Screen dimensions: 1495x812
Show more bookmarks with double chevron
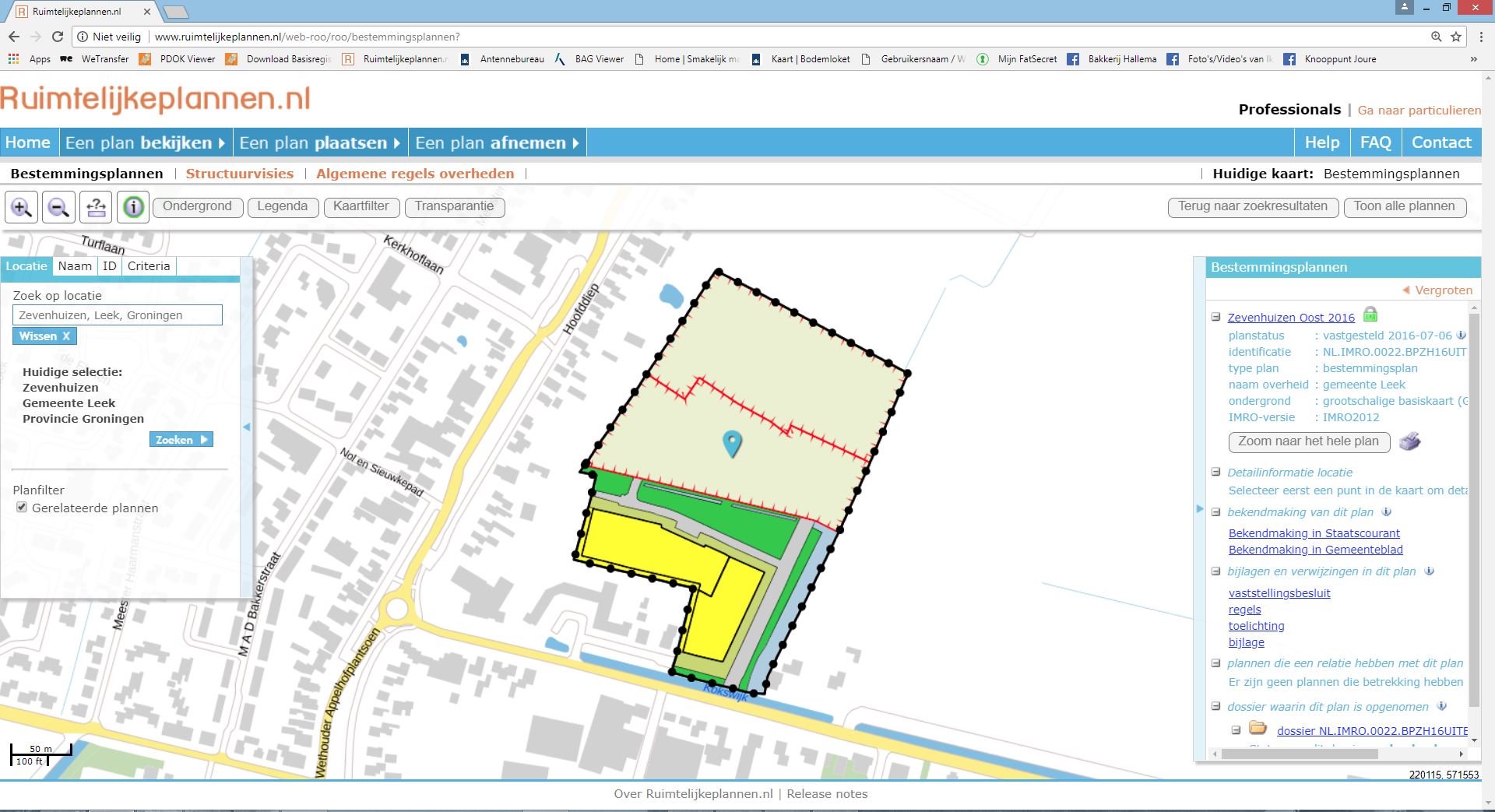point(1473,59)
